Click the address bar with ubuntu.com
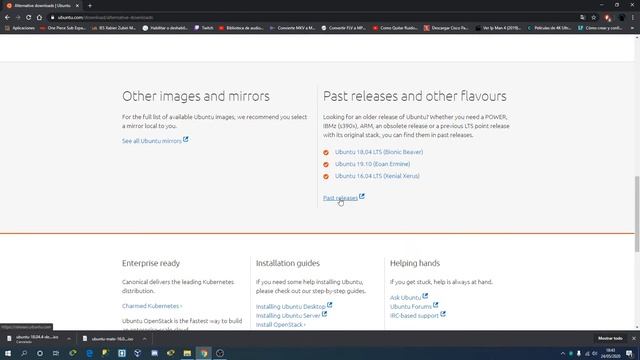Screen dimensions: 640x360 coord(310,18)
